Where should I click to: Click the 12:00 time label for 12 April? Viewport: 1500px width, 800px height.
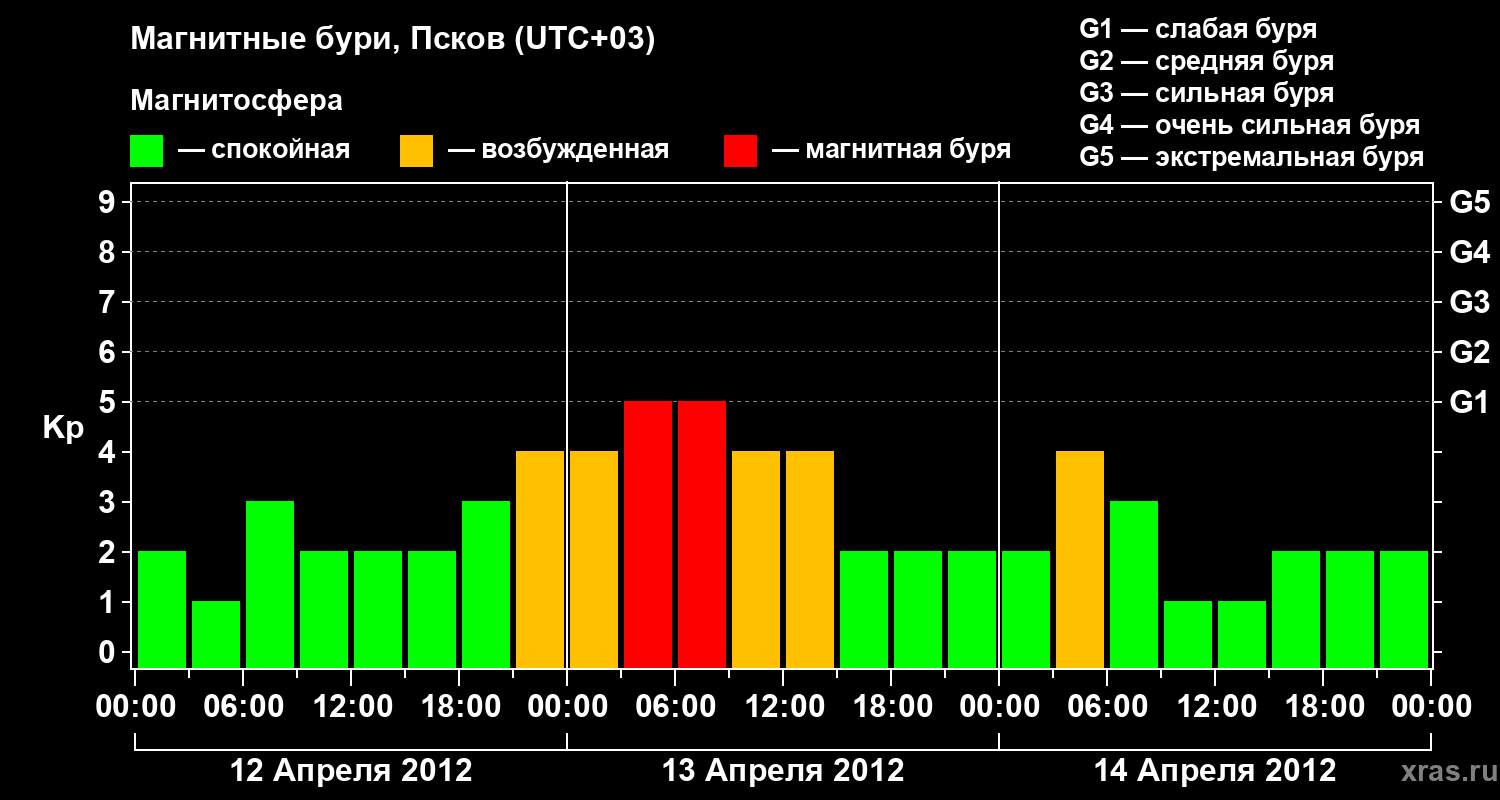351,706
